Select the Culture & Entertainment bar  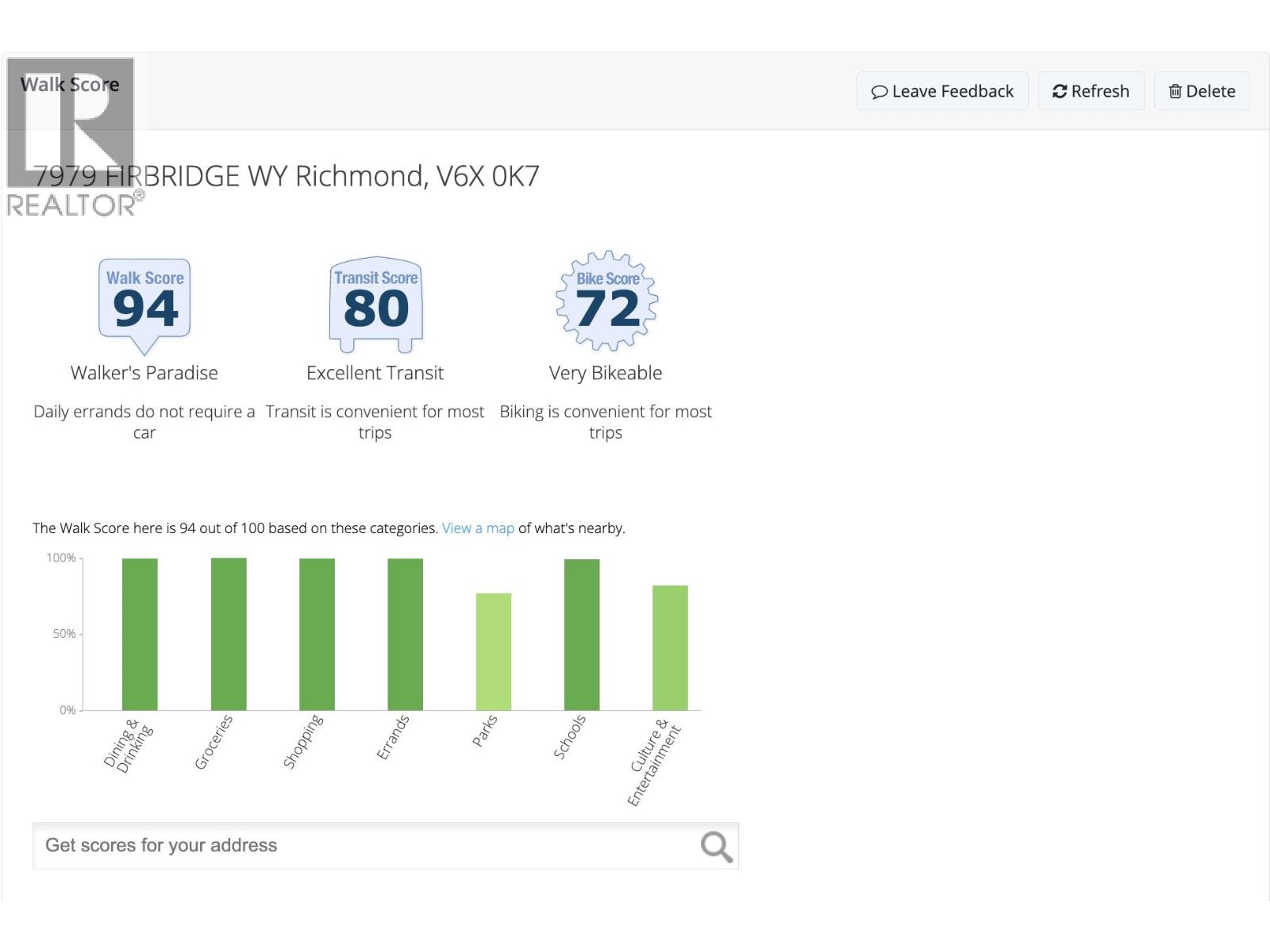click(670, 647)
